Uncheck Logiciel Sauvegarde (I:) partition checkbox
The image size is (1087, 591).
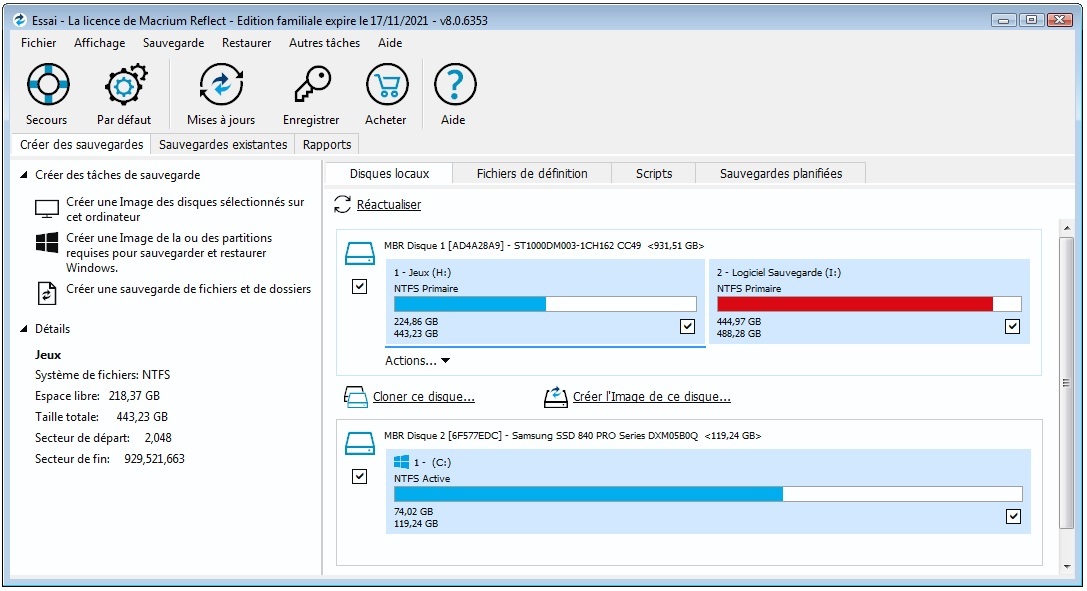coord(1012,326)
